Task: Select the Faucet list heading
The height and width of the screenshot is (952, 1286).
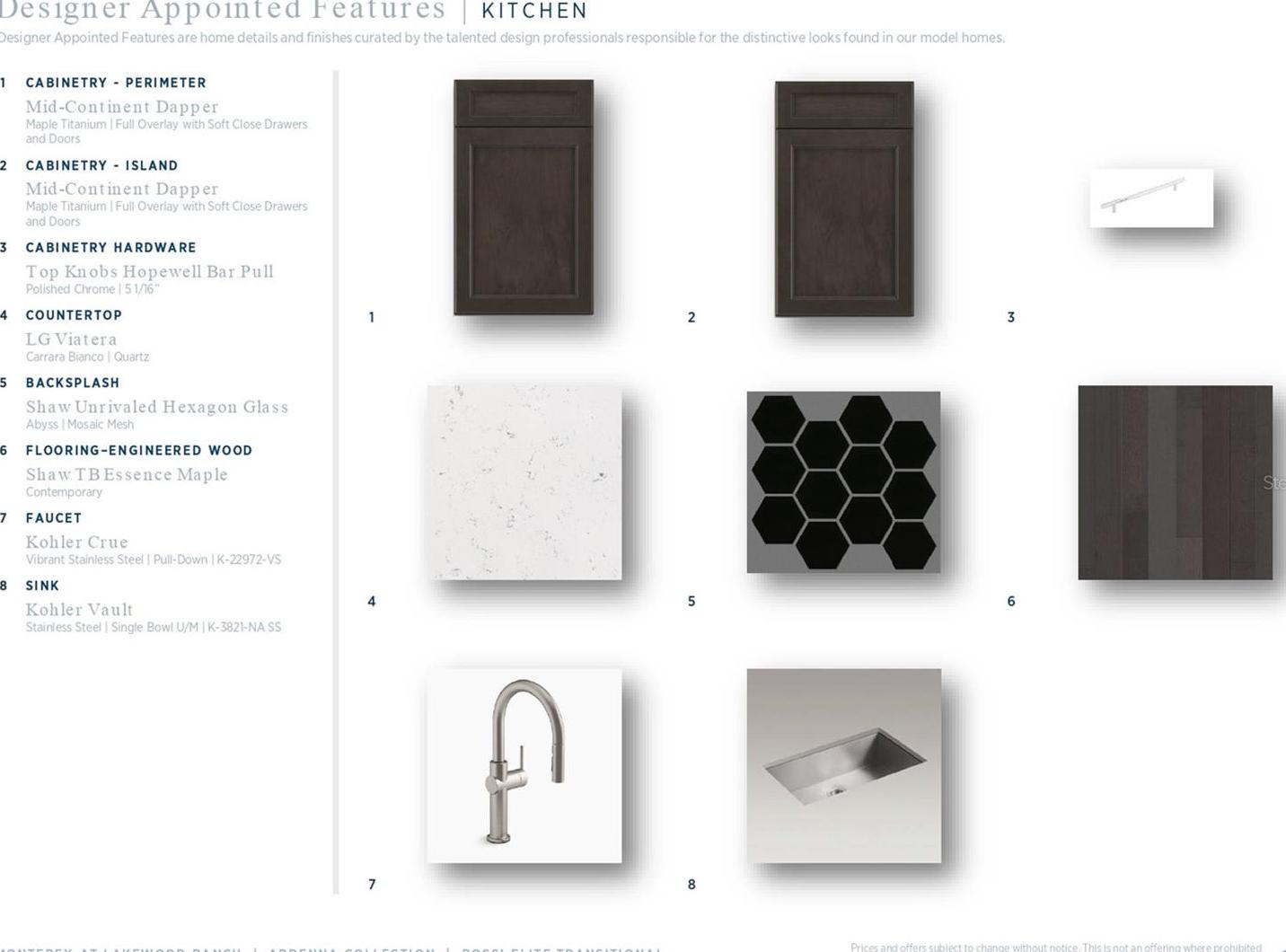Action: 54,518
